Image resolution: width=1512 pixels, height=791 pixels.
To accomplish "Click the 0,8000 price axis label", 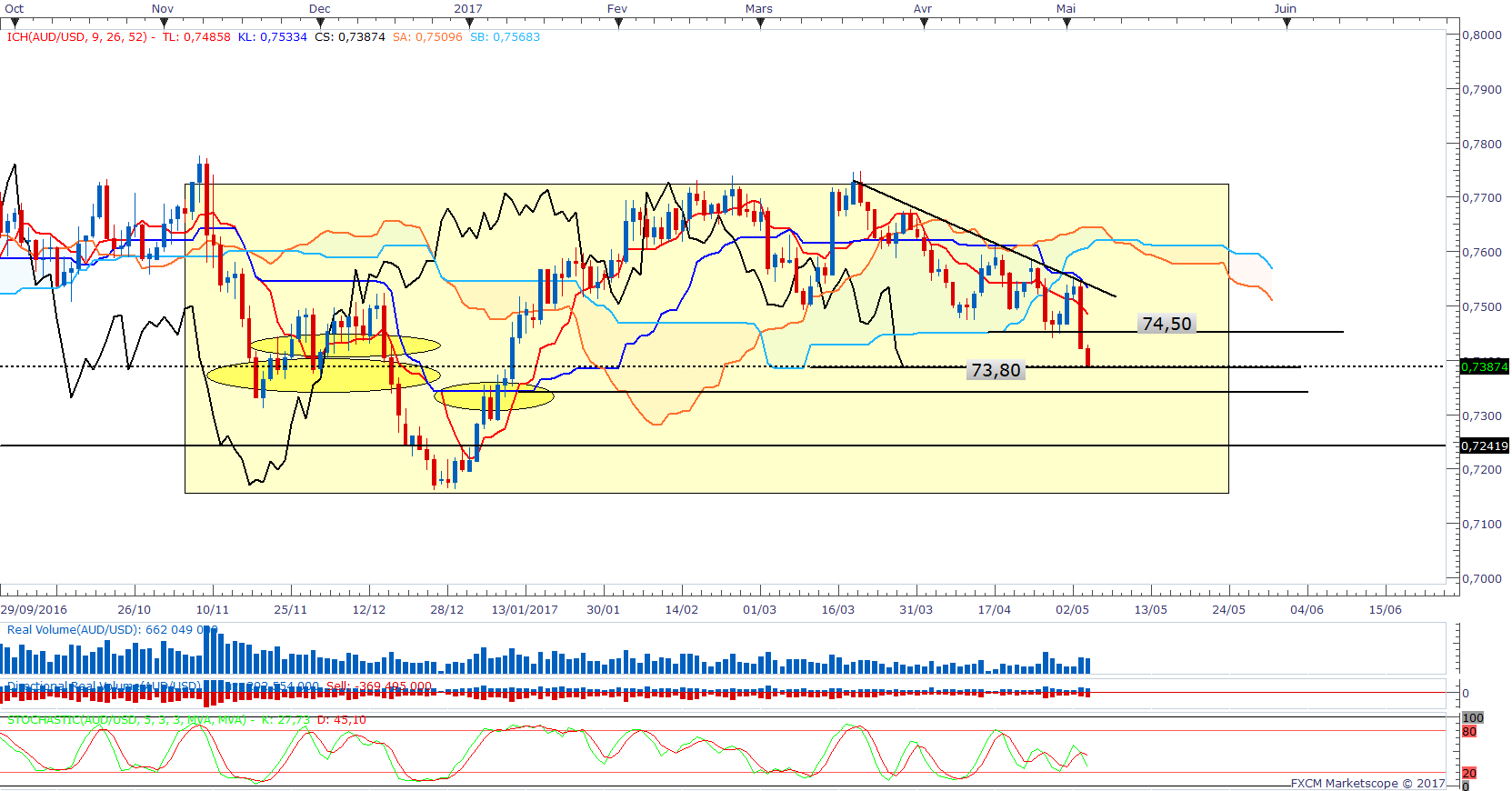I will (x=1482, y=35).
